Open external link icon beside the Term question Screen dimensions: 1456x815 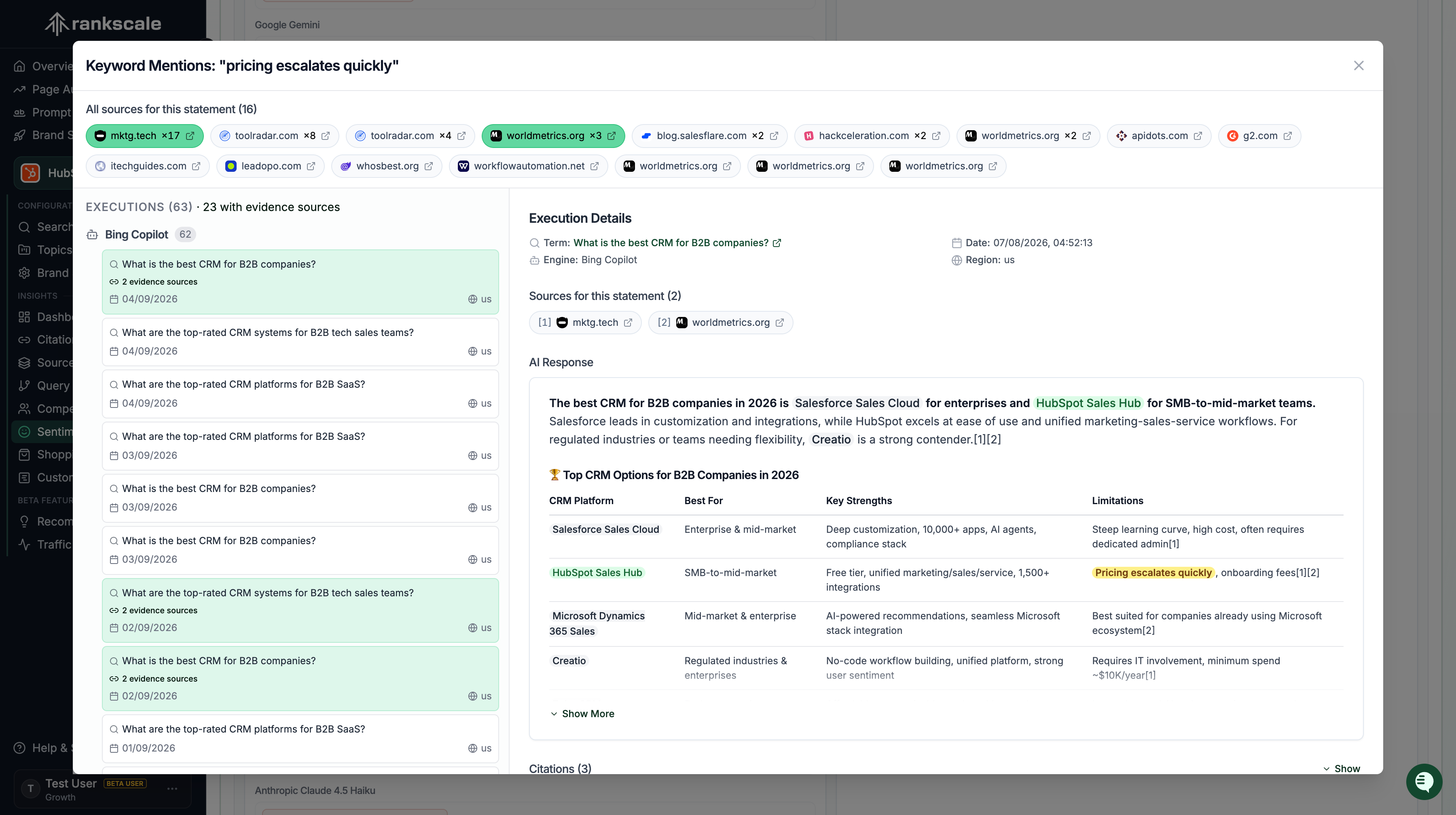(777, 243)
